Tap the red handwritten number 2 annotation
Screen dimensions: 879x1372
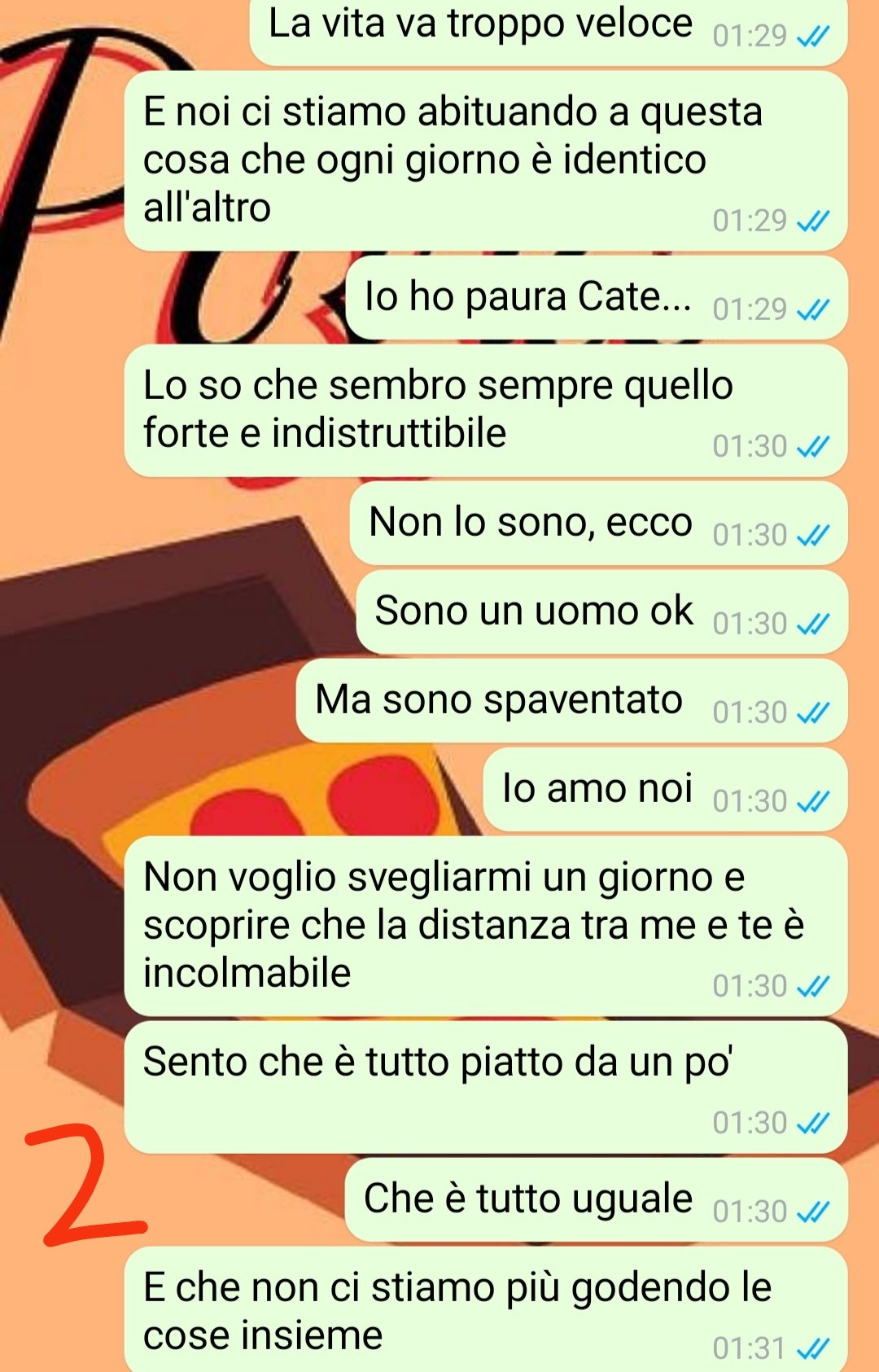coord(84,1185)
